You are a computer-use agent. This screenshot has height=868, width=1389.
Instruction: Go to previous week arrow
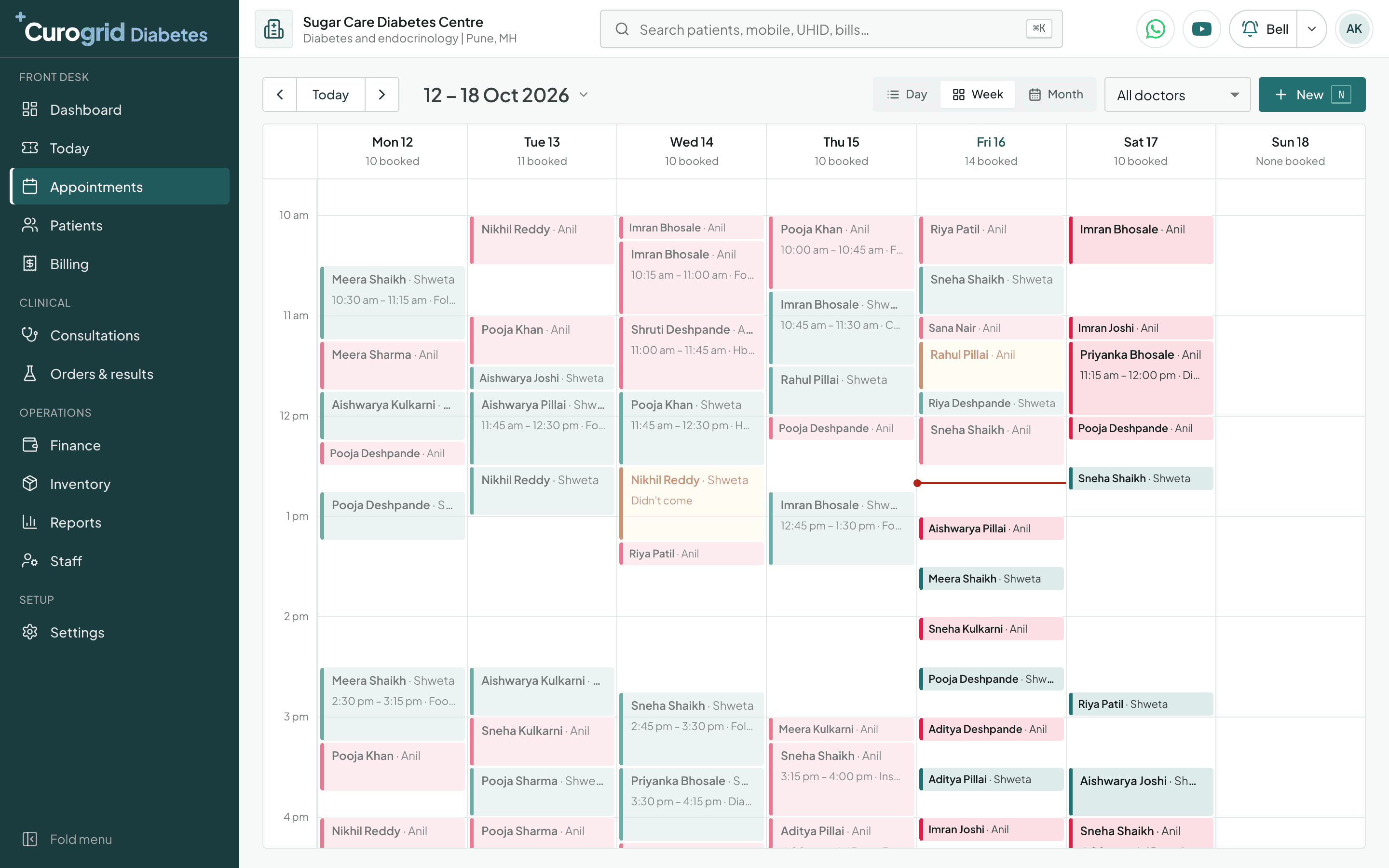(280, 94)
